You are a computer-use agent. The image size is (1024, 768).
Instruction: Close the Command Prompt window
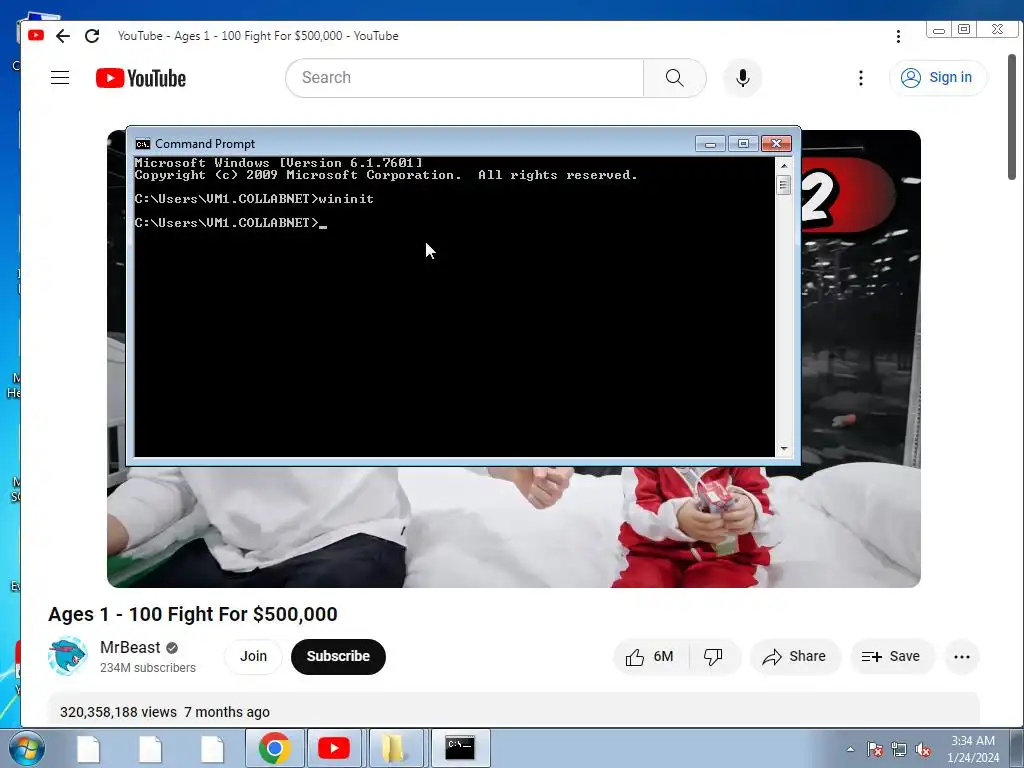point(776,144)
